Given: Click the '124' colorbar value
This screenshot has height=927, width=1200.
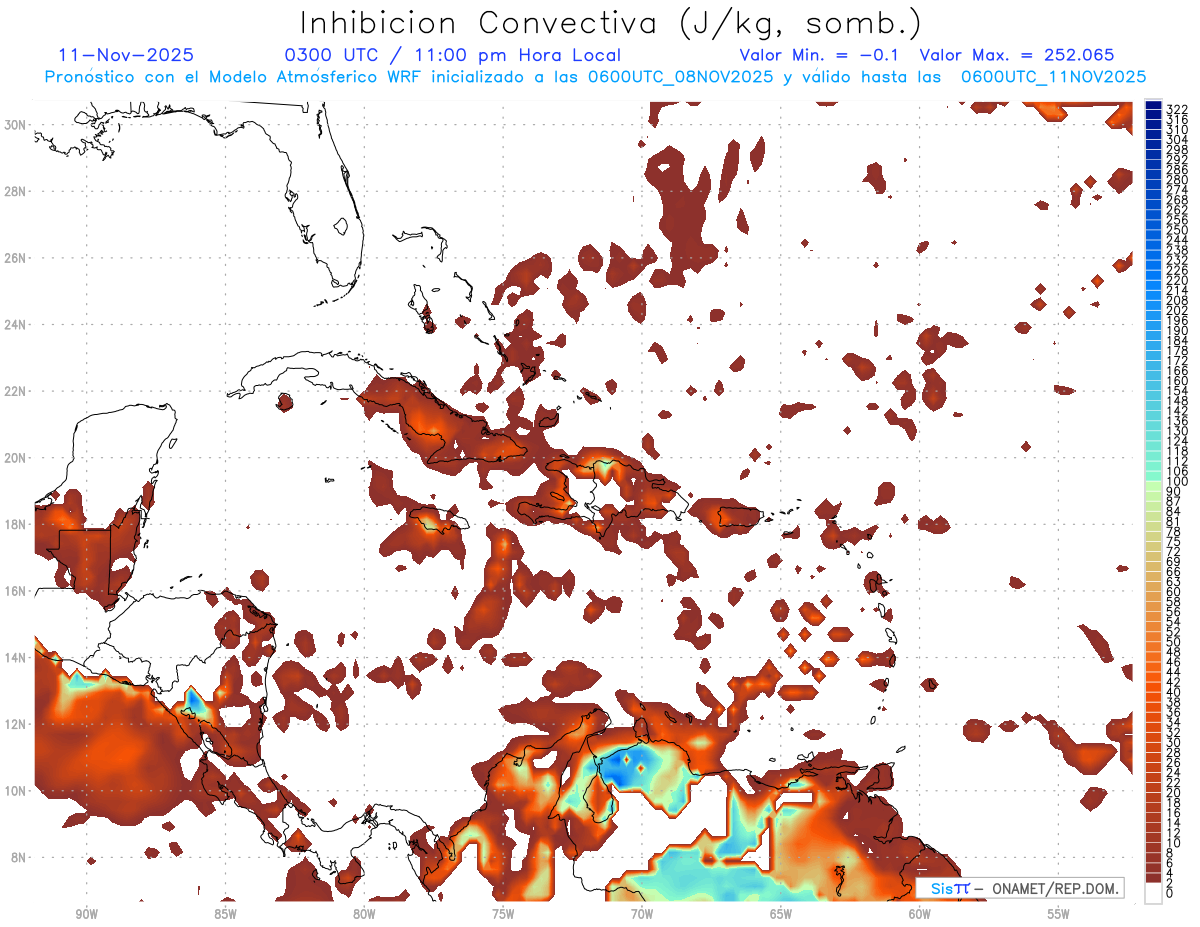Looking at the screenshot, I should coord(1176,441).
